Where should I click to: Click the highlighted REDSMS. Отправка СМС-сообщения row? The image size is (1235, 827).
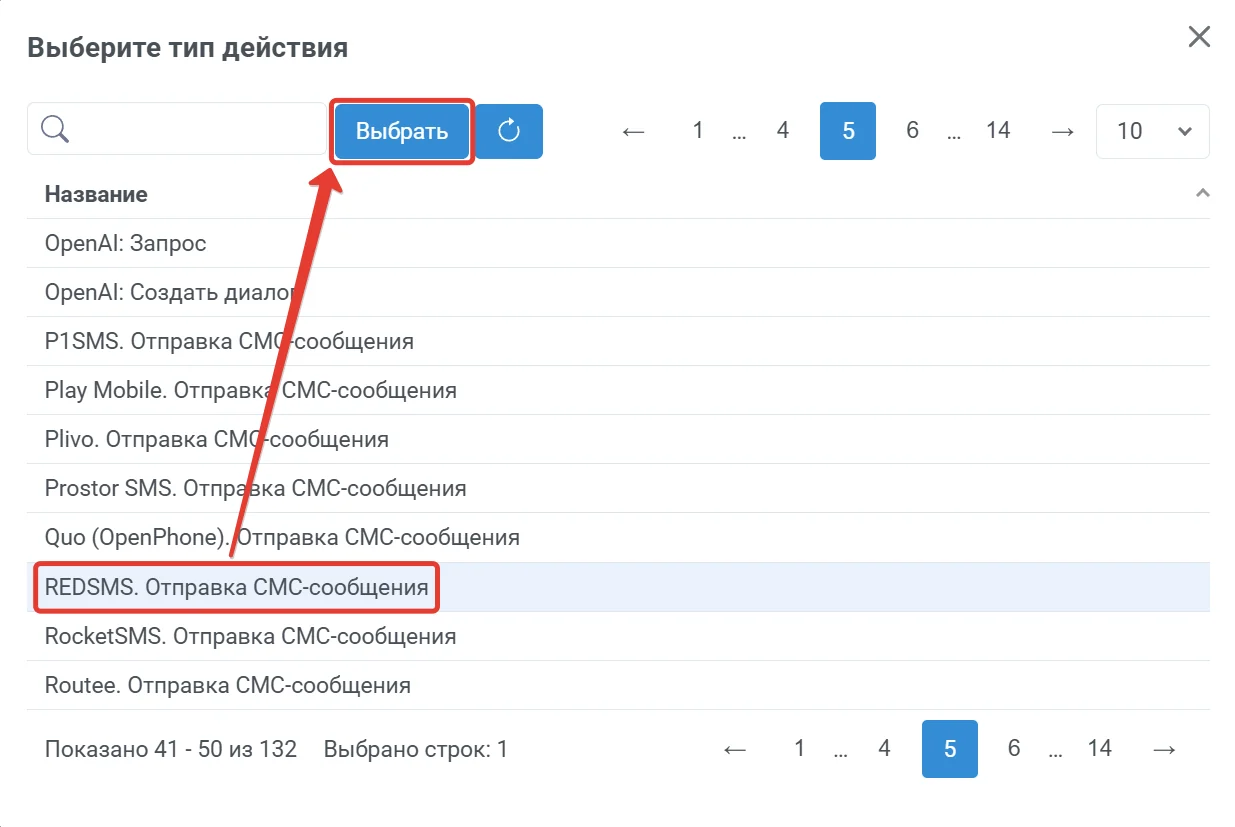[x=618, y=587]
